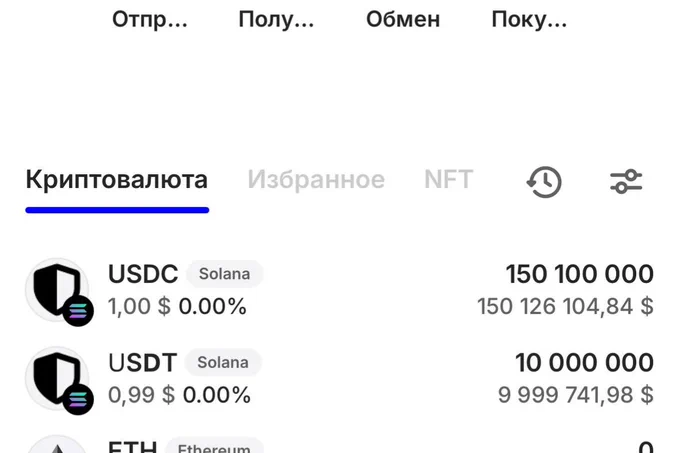Image resolution: width=680 pixels, height=453 pixels.
Task: Switch to the NFT tab
Action: pyautogui.click(x=448, y=179)
